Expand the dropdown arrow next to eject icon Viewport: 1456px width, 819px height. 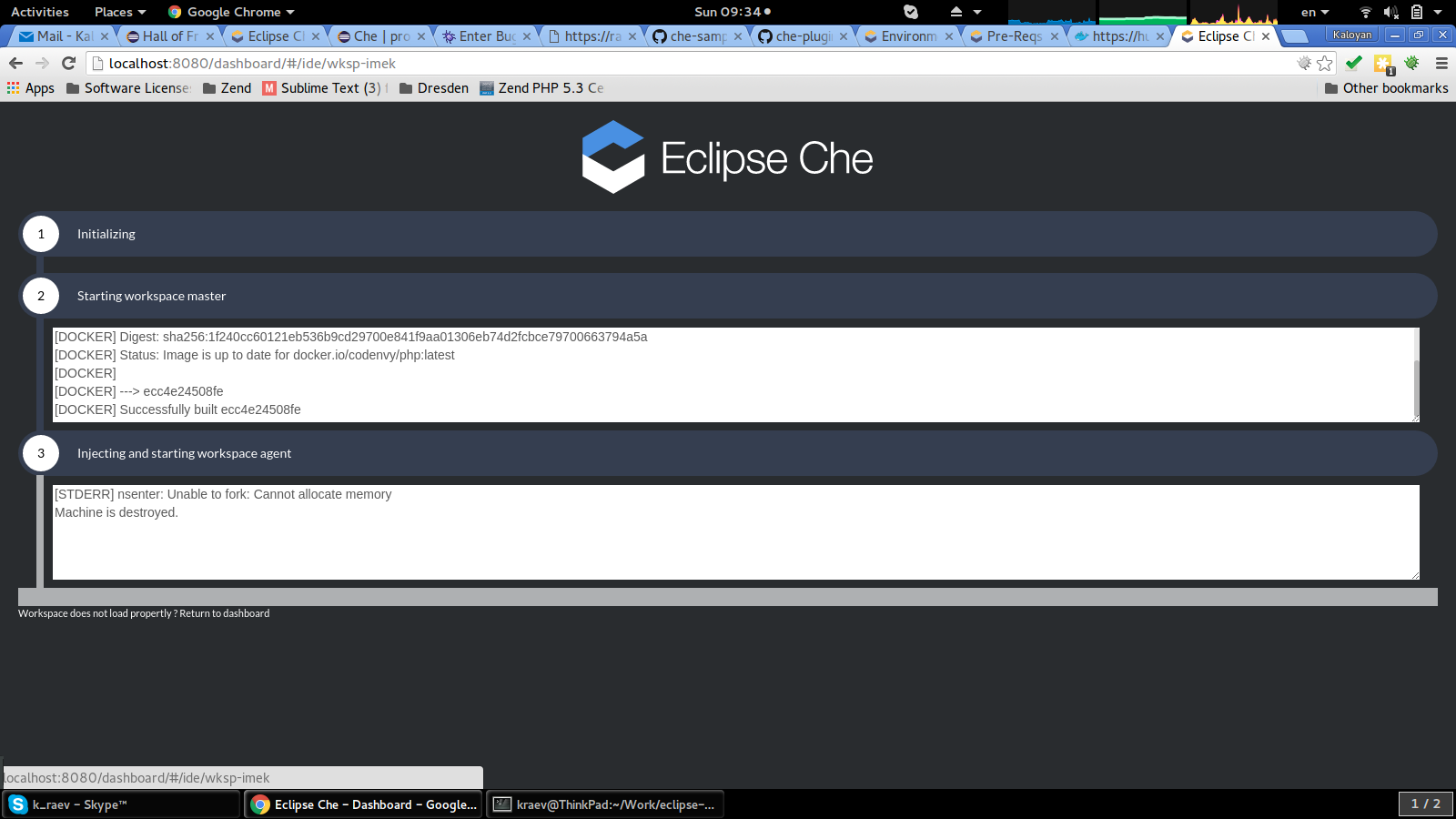point(977,12)
